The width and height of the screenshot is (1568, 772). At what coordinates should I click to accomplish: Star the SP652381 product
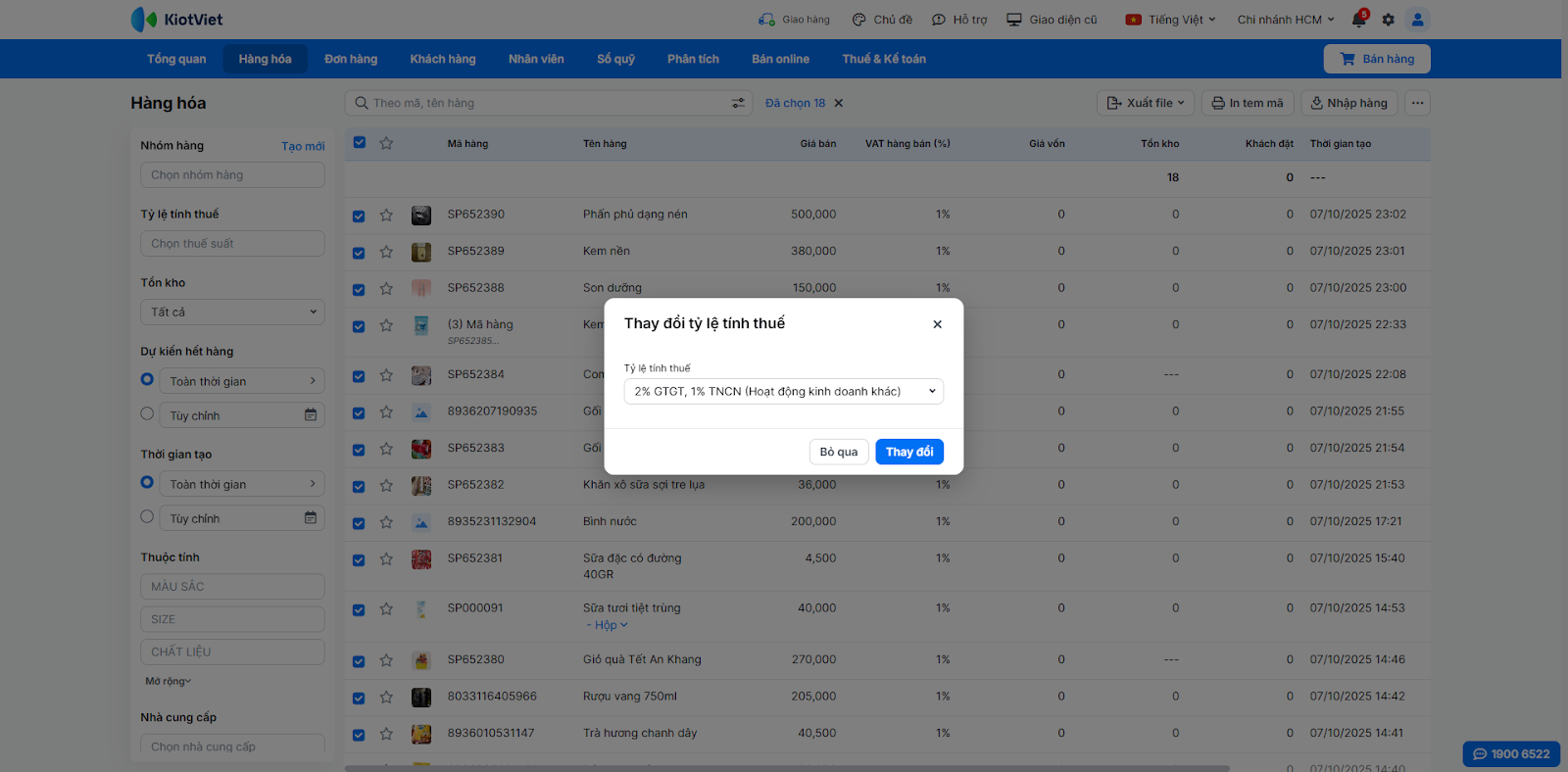(386, 559)
